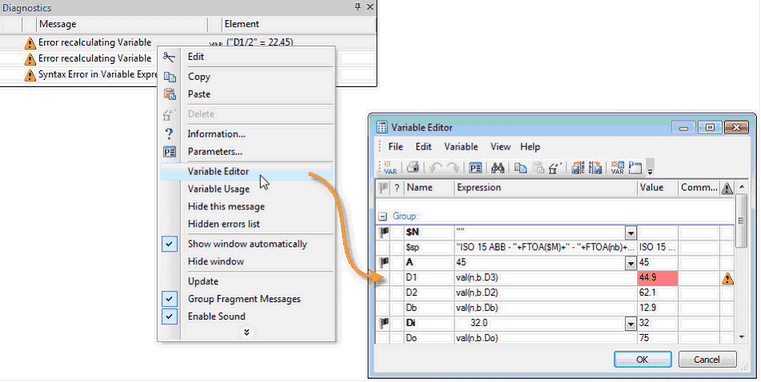Image resolution: width=761 pixels, height=382 pixels.
Task: Click the red 44.9 value cell
Action: point(658,278)
